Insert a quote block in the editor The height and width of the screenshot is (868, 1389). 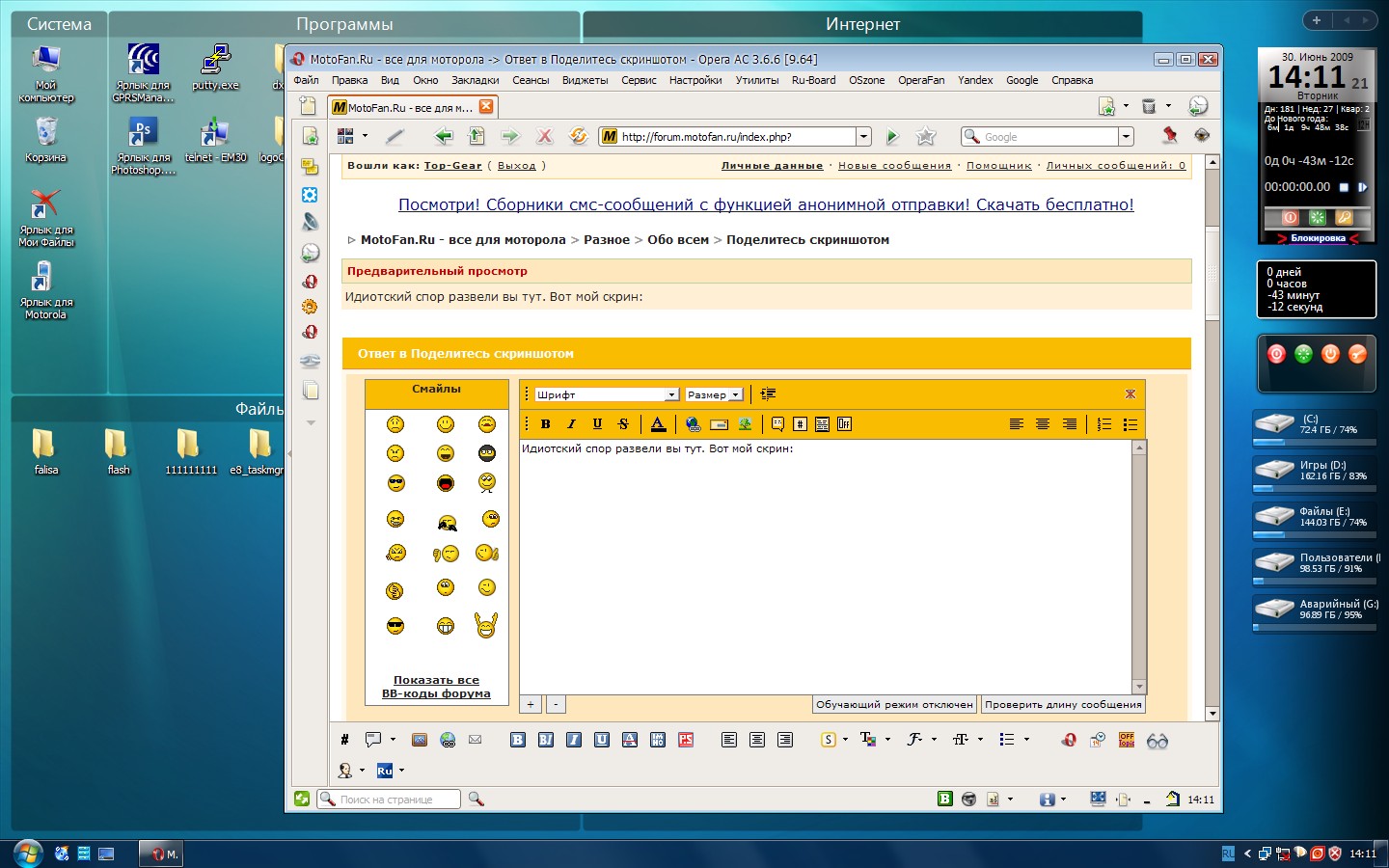777,423
